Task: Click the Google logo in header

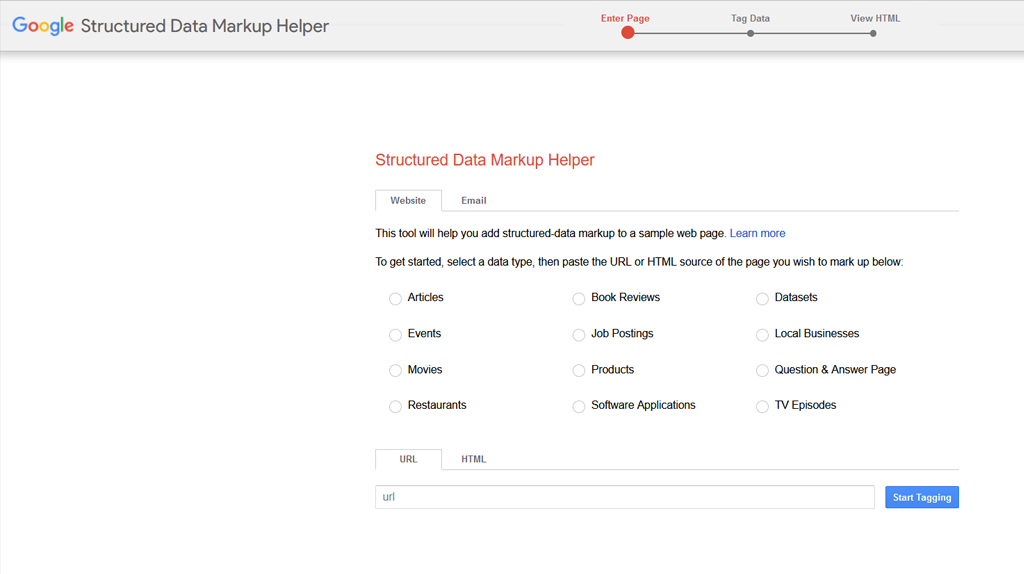Action: tap(43, 26)
